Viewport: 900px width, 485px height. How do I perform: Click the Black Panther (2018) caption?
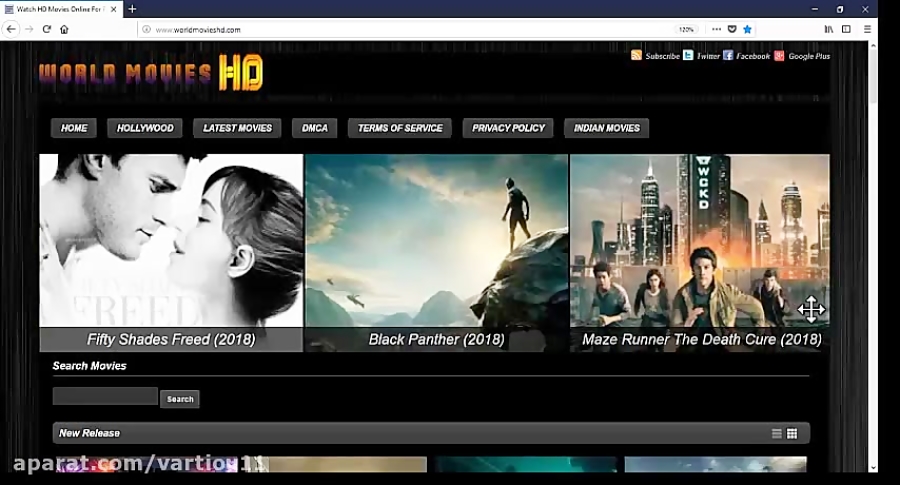click(436, 339)
